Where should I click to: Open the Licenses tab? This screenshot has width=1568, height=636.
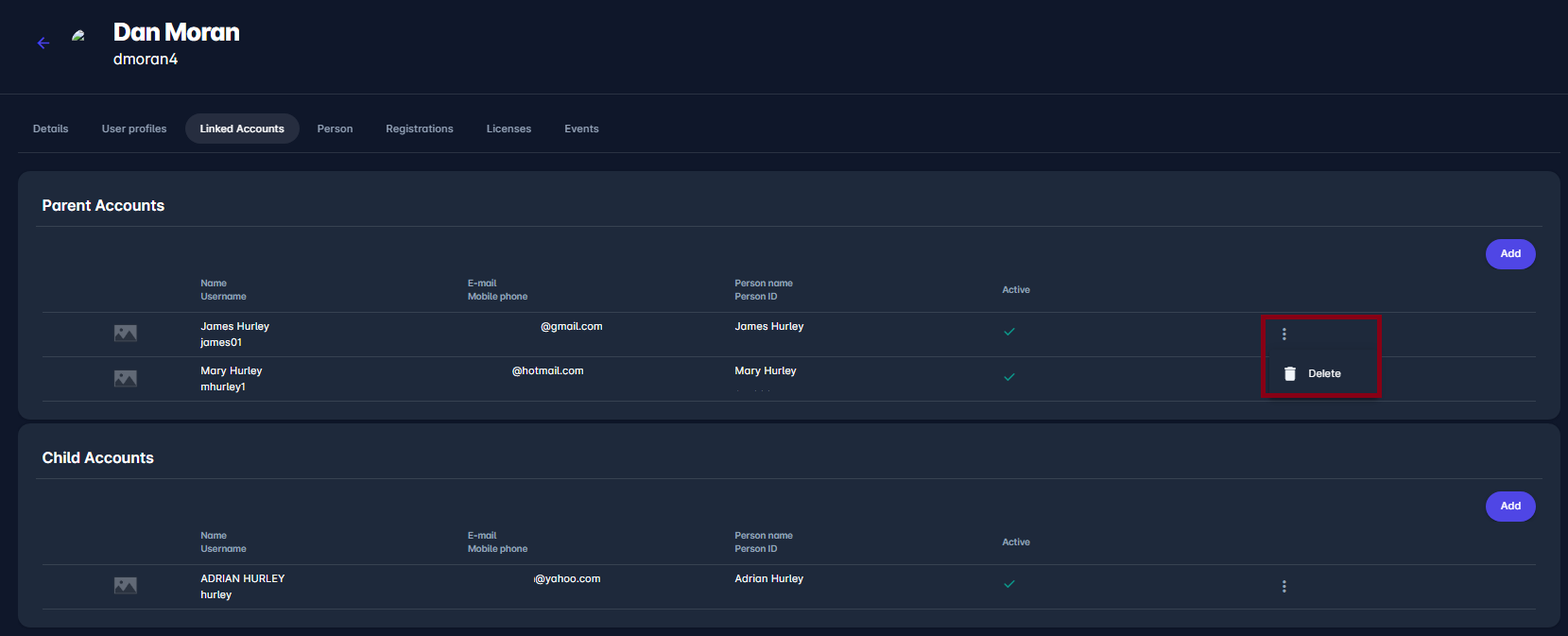pos(508,129)
